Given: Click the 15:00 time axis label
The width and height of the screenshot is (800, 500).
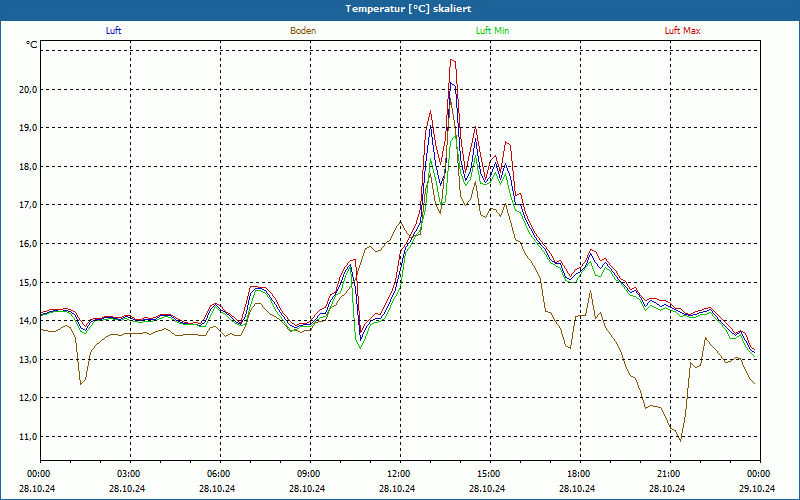Looking at the screenshot, I should [x=490, y=473].
